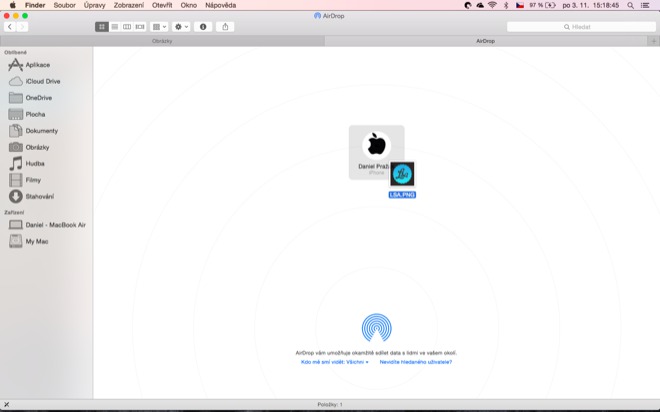This screenshot has height=412, width=660.
Task: Open Stahování in sidebar
Action: tap(31, 196)
